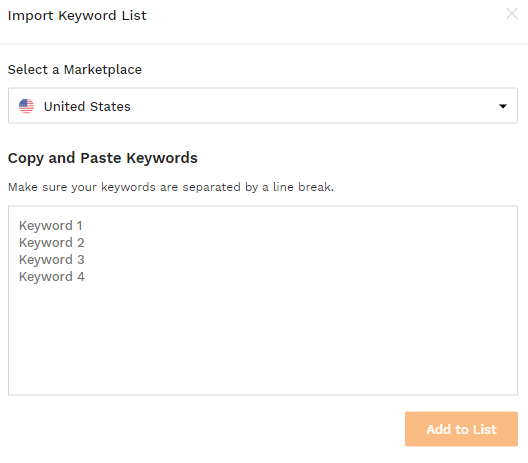528x463 pixels.
Task: Click the Keyword 2 placeholder line
Action: pos(52,243)
